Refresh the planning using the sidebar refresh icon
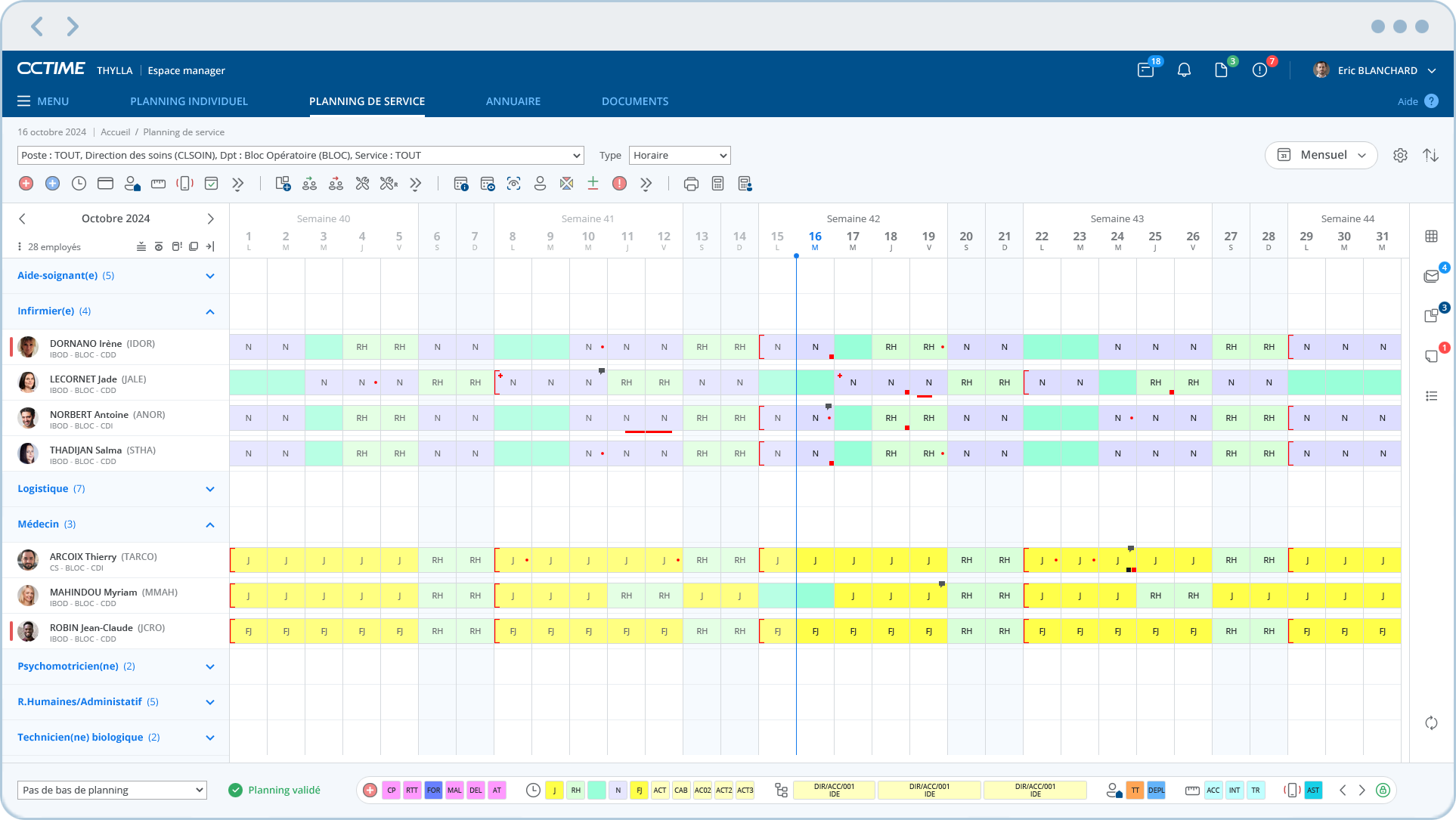 1431,723
